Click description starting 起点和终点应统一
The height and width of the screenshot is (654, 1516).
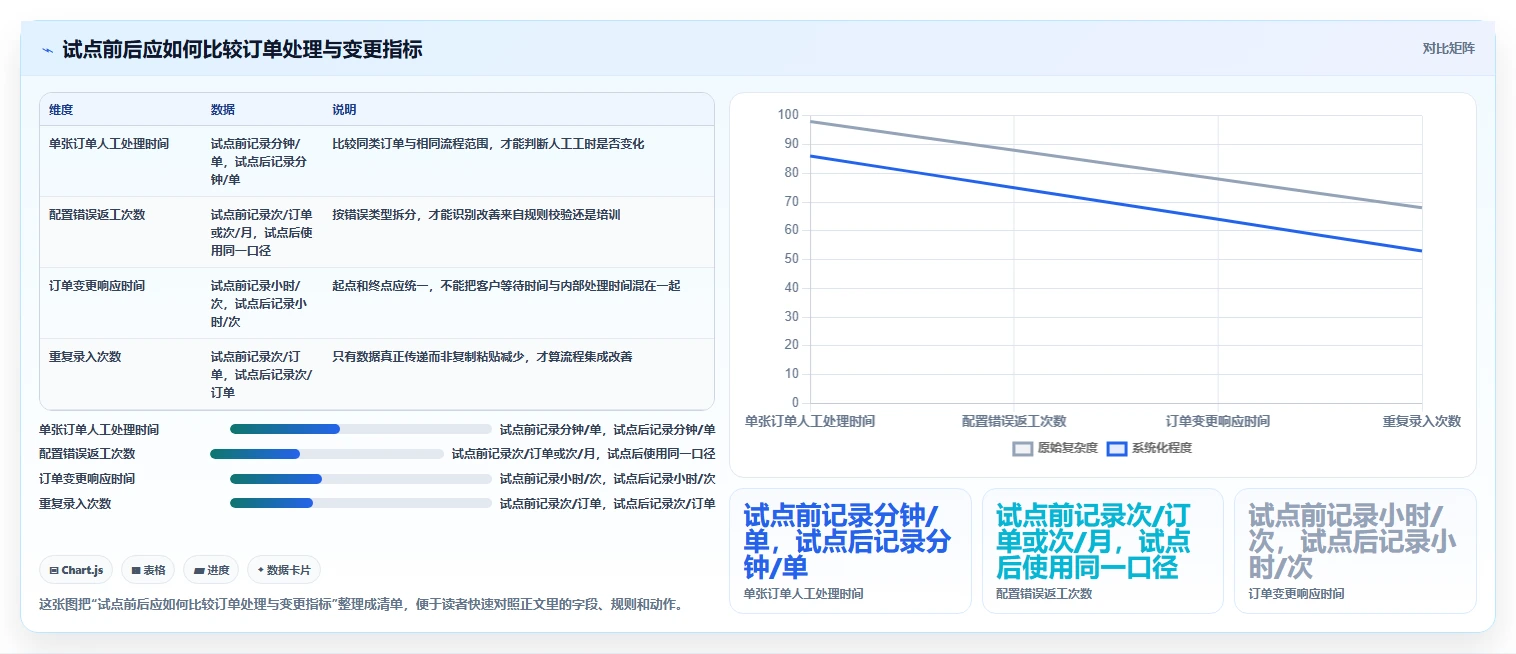click(x=506, y=286)
